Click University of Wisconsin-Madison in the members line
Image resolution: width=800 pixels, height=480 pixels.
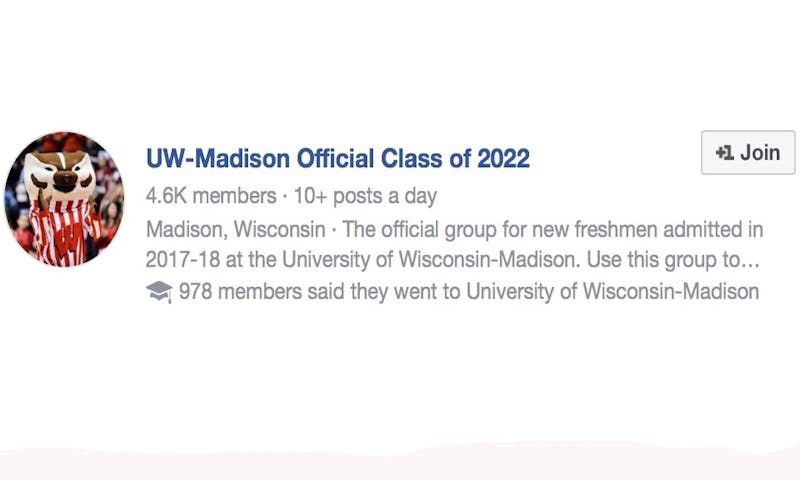click(x=613, y=292)
